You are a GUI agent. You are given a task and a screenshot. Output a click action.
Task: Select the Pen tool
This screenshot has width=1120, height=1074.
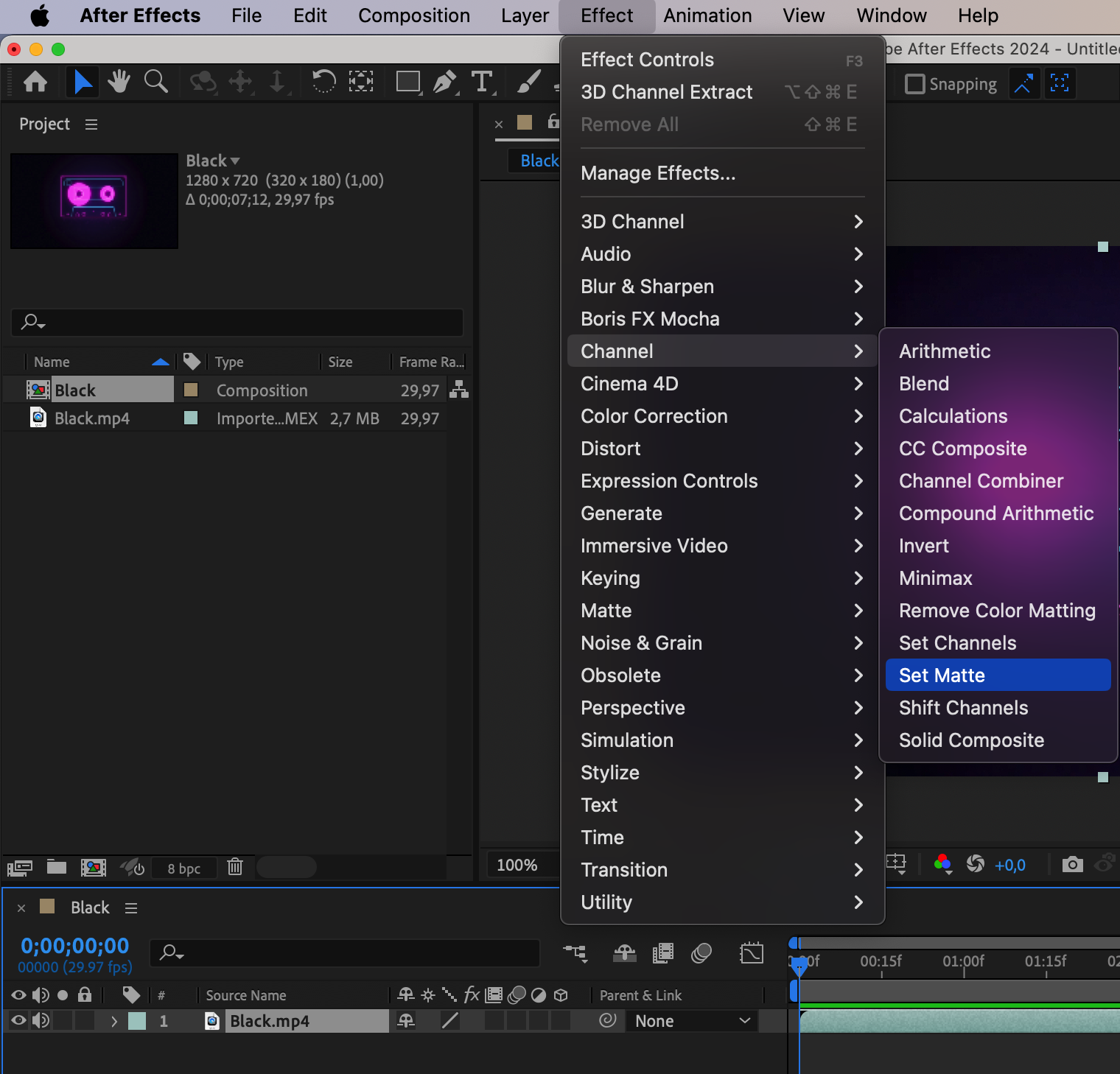[x=444, y=82]
